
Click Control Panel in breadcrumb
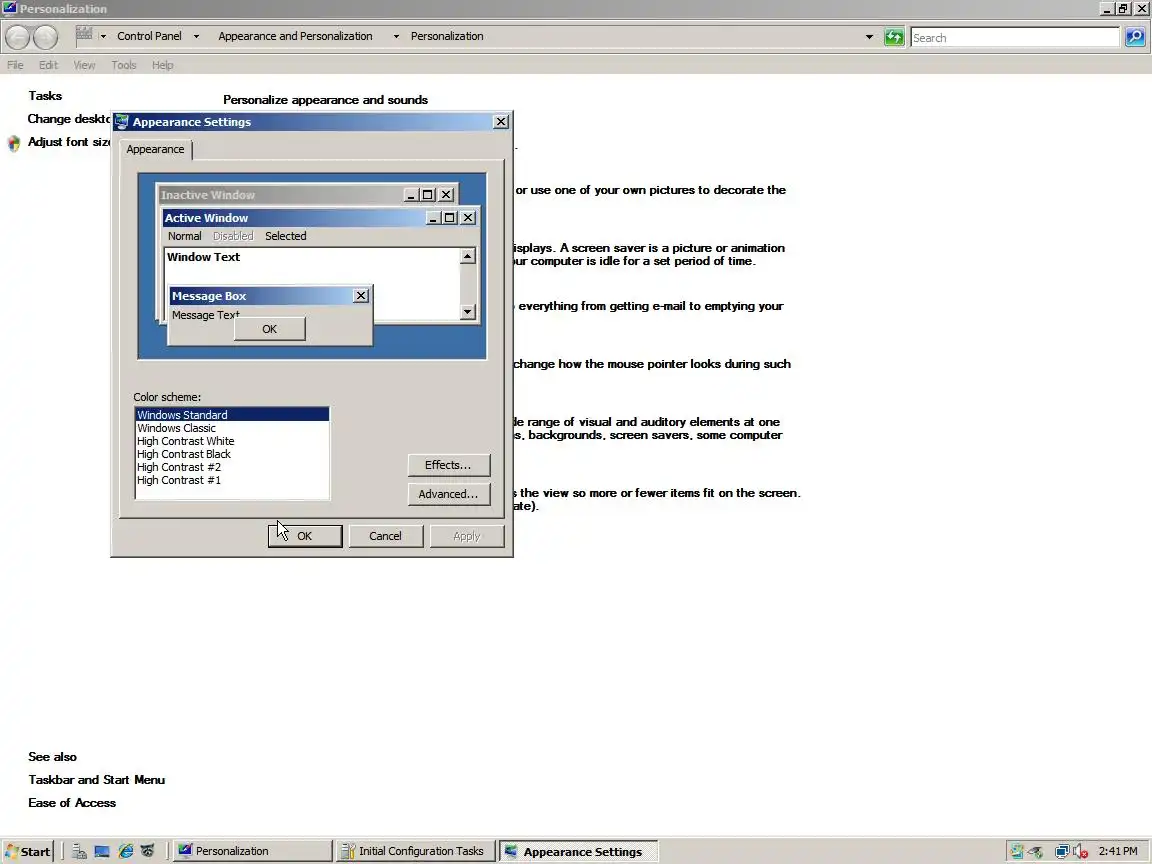(149, 36)
